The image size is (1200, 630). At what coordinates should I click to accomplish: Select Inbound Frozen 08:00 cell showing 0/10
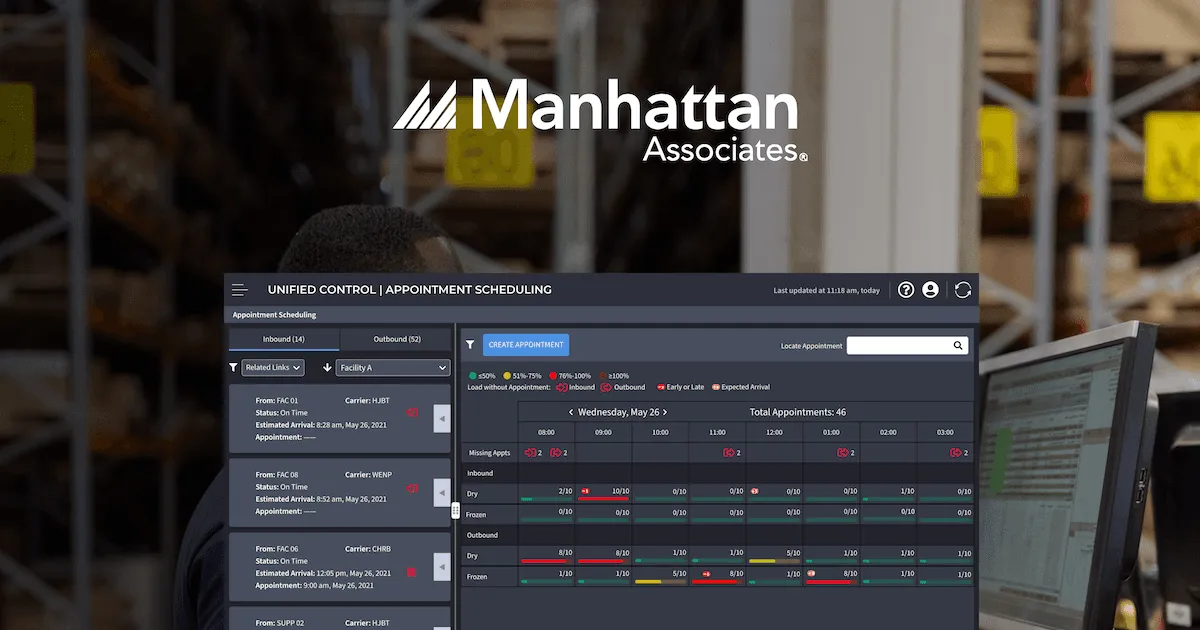coord(546,513)
